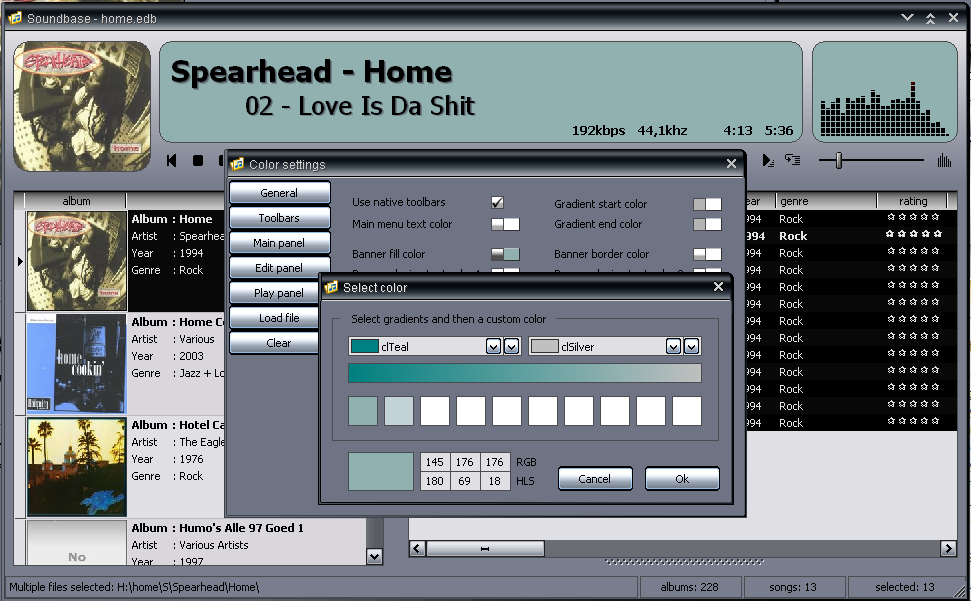Select the last white custom swatch

(687, 411)
